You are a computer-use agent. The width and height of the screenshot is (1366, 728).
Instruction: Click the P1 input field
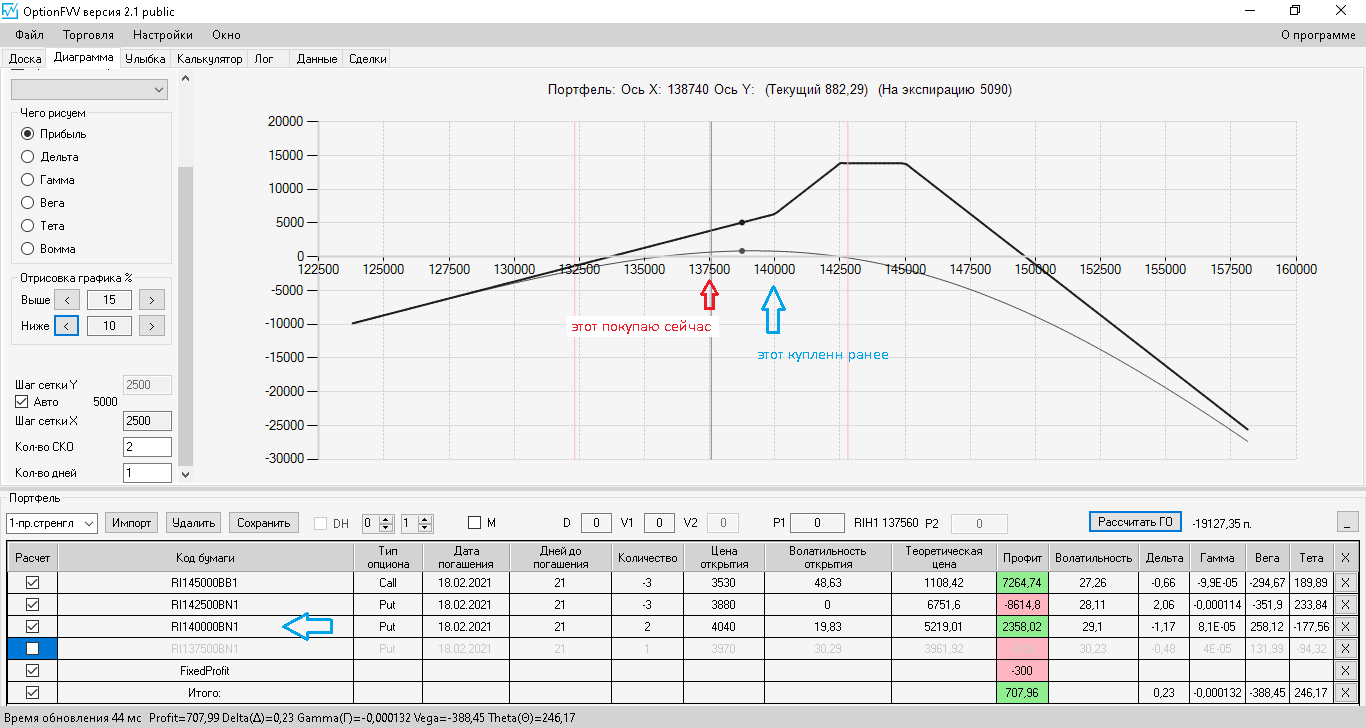tap(817, 522)
